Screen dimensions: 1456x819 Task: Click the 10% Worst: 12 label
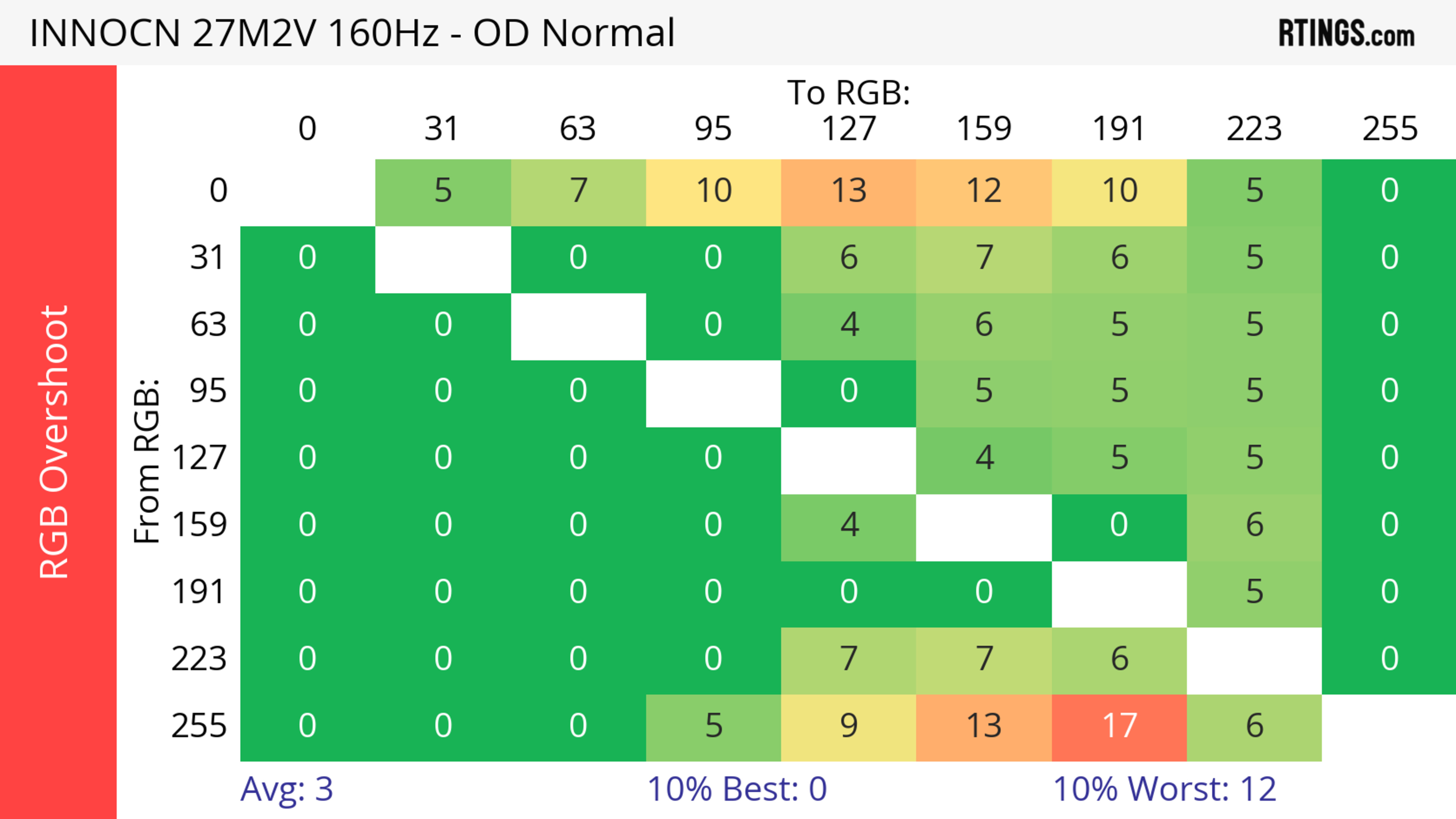[x=1164, y=789]
